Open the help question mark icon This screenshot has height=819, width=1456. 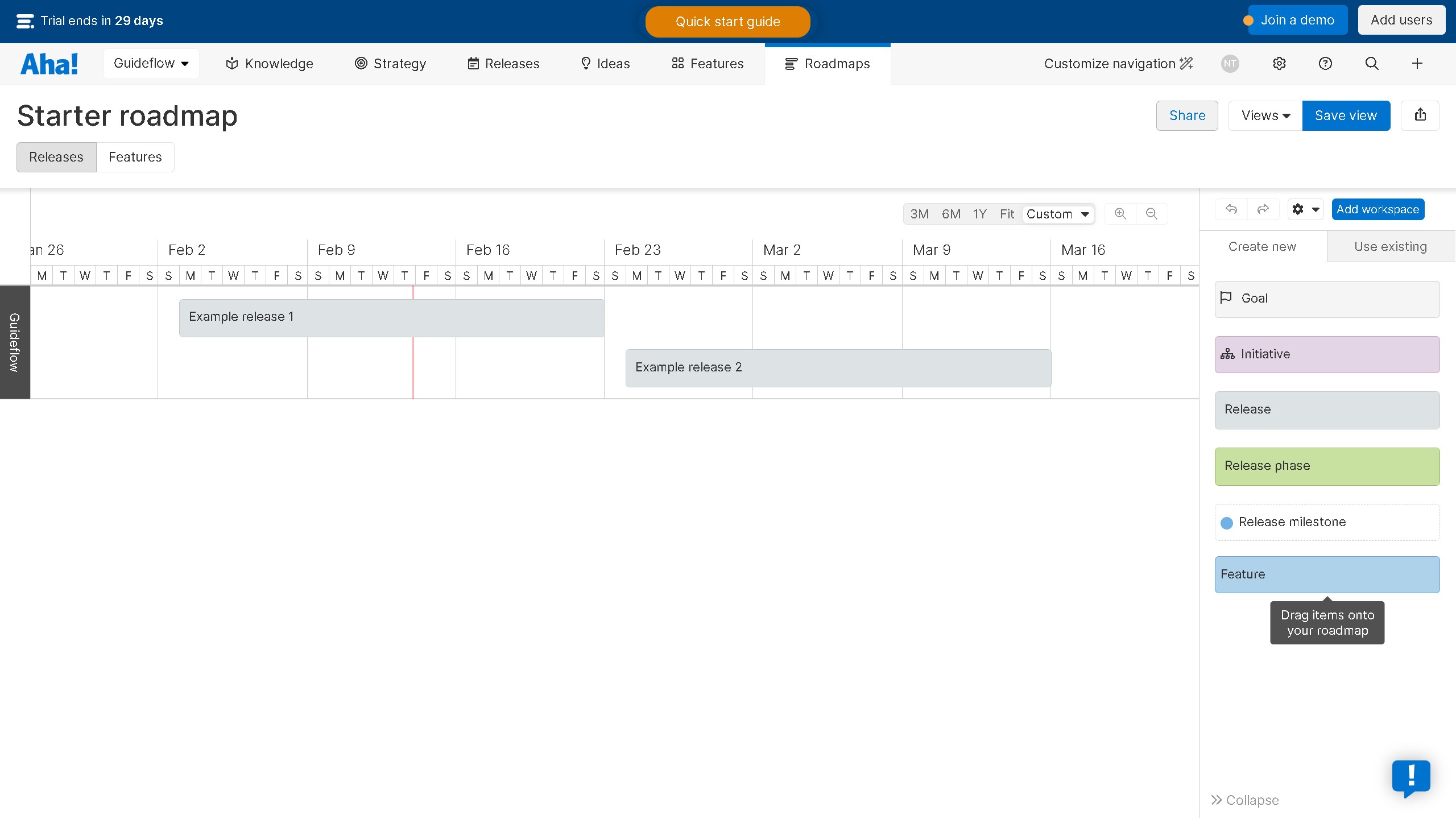[1325, 63]
